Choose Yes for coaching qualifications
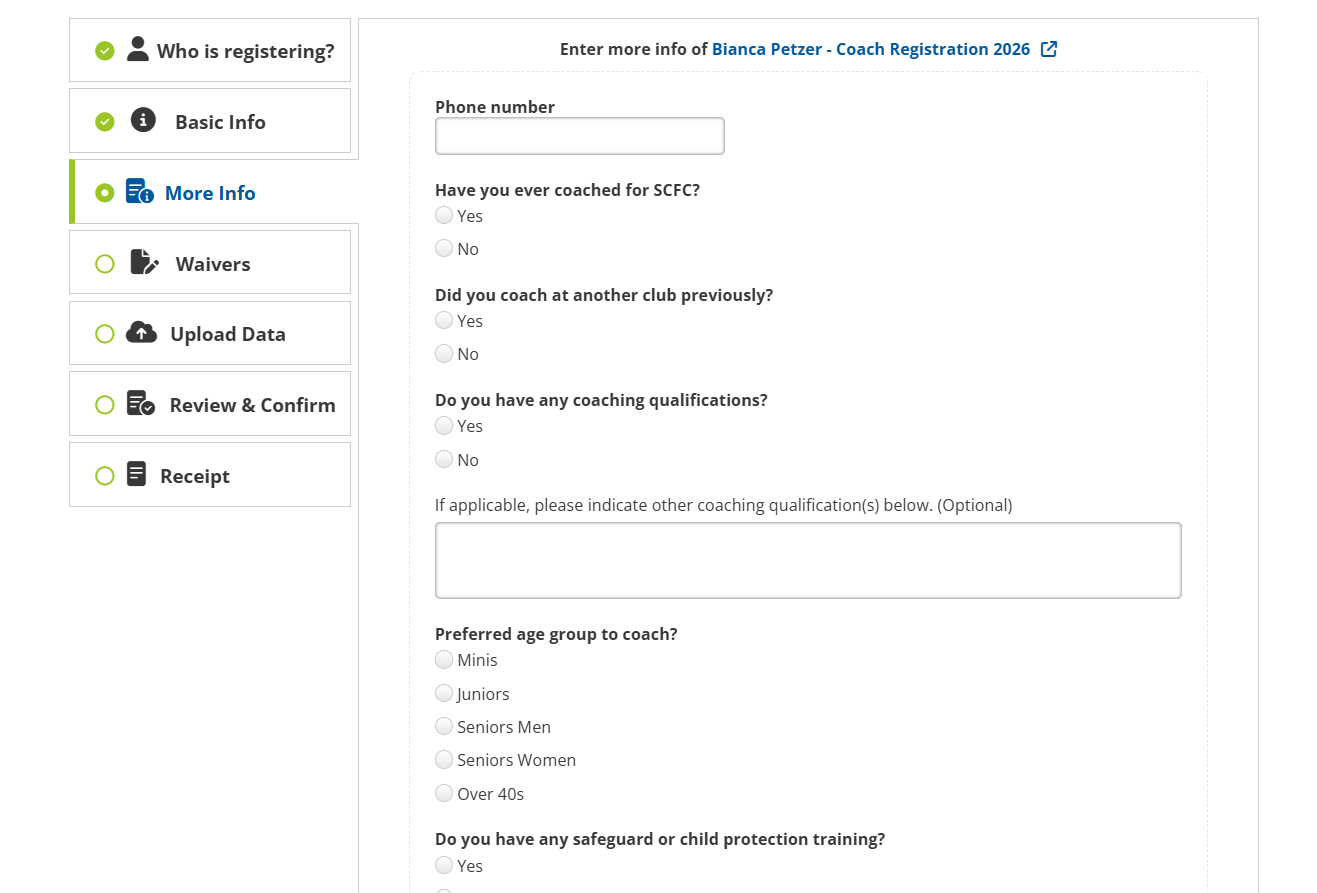The height and width of the screenshot is (893, 1317). coord(444,425)
